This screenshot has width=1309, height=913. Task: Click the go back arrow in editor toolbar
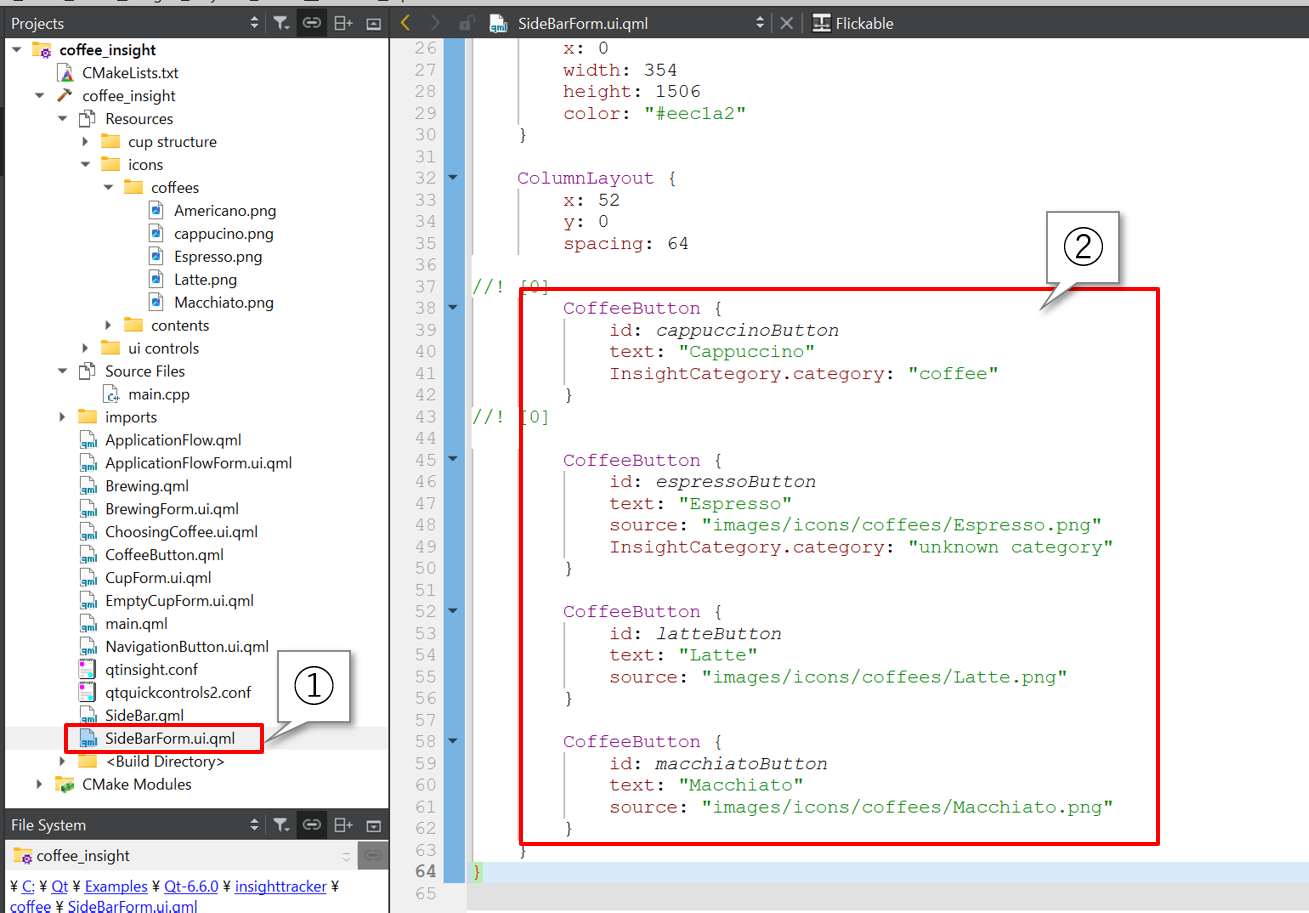tap(404, 23)
